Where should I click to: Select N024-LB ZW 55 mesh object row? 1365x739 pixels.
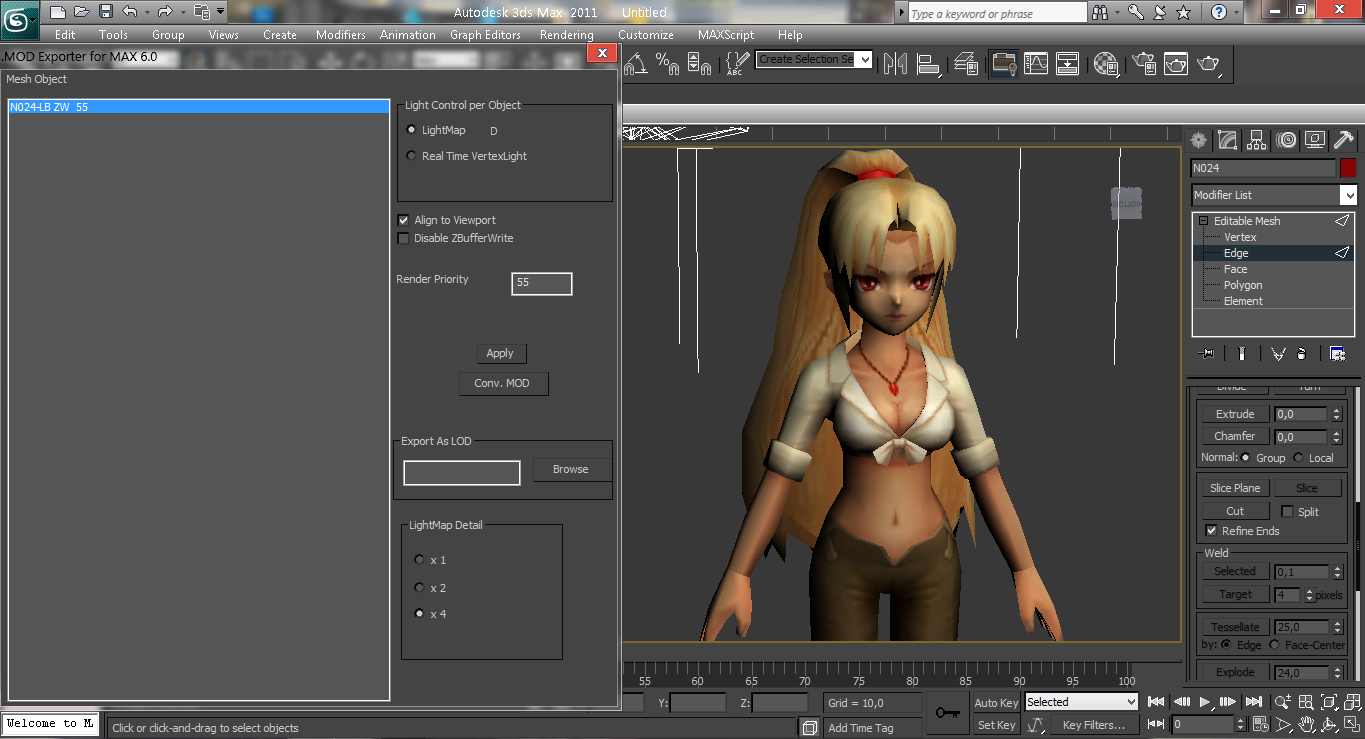click(x=198, y=107)
